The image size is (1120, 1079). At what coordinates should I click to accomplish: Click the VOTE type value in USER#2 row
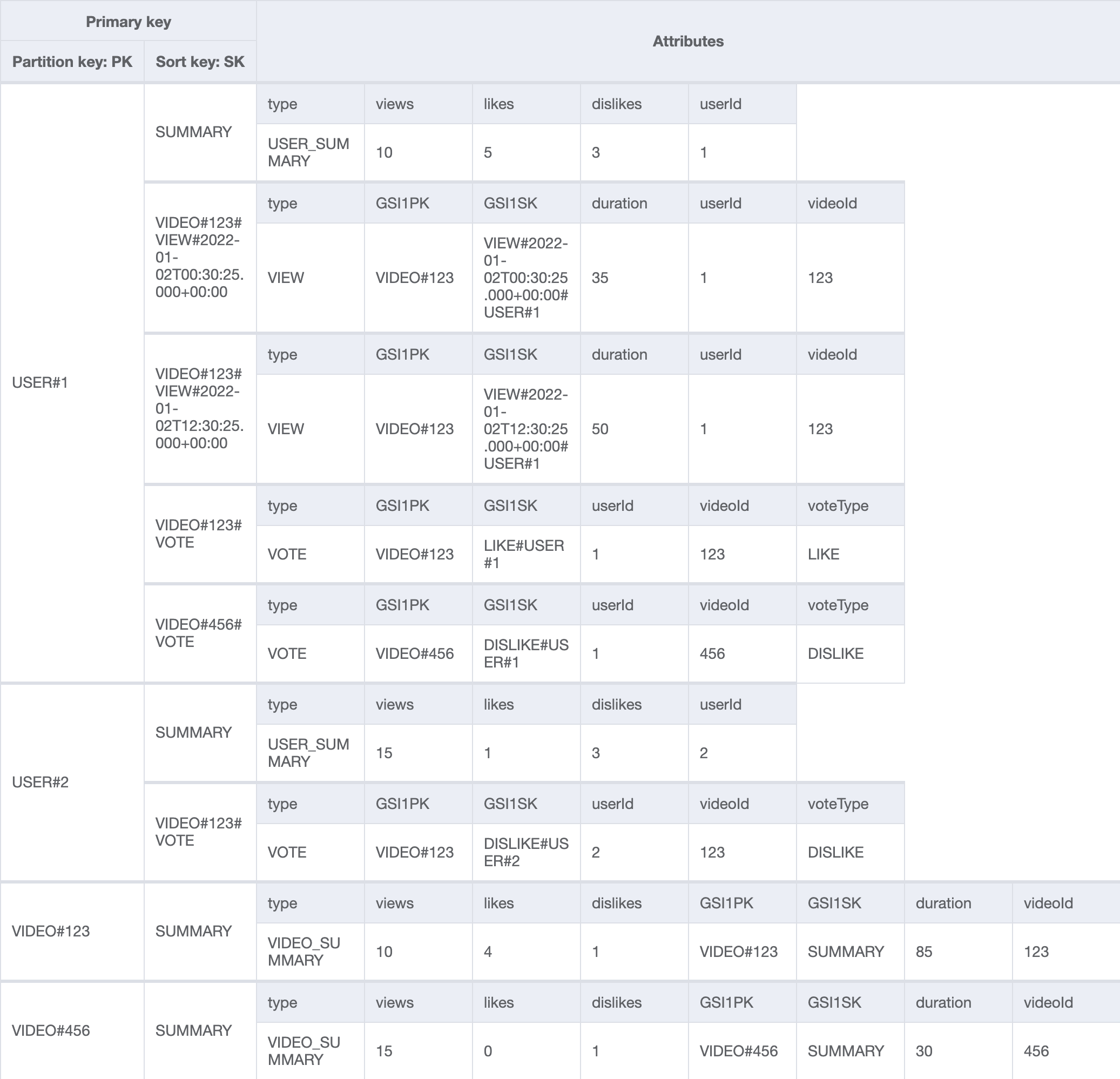311,852
